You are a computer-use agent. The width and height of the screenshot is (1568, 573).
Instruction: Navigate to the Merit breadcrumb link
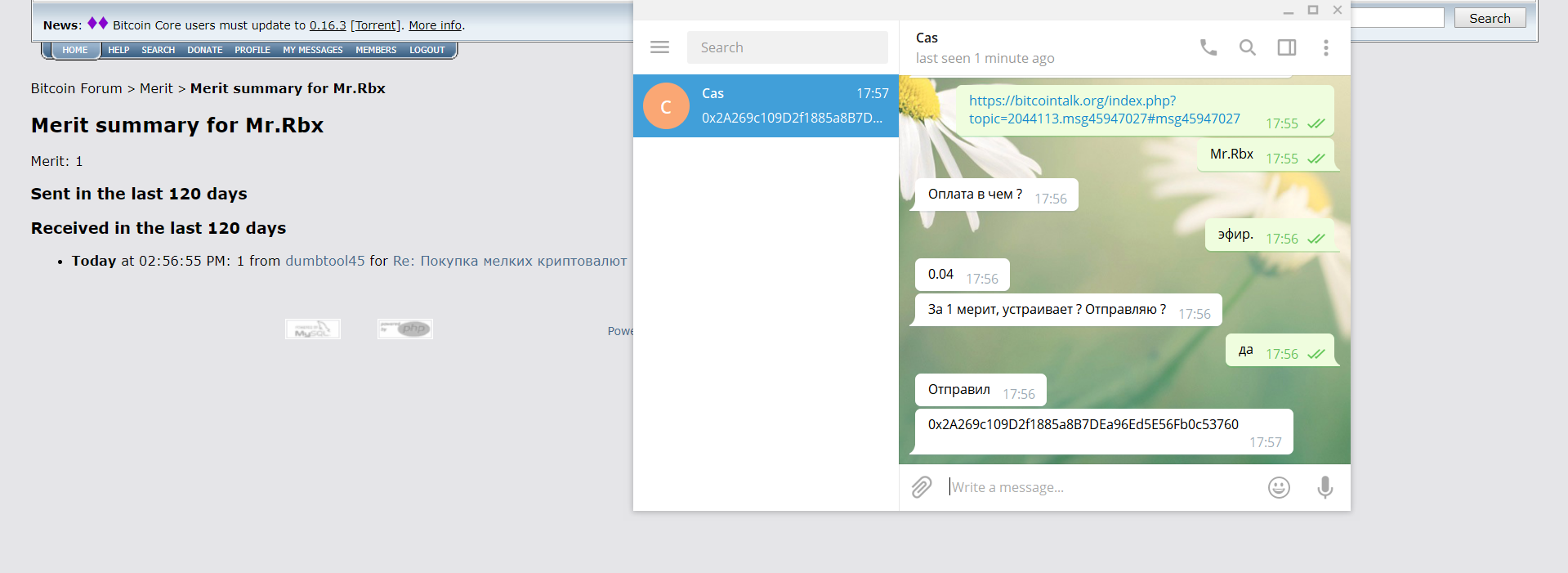(156, 88)
